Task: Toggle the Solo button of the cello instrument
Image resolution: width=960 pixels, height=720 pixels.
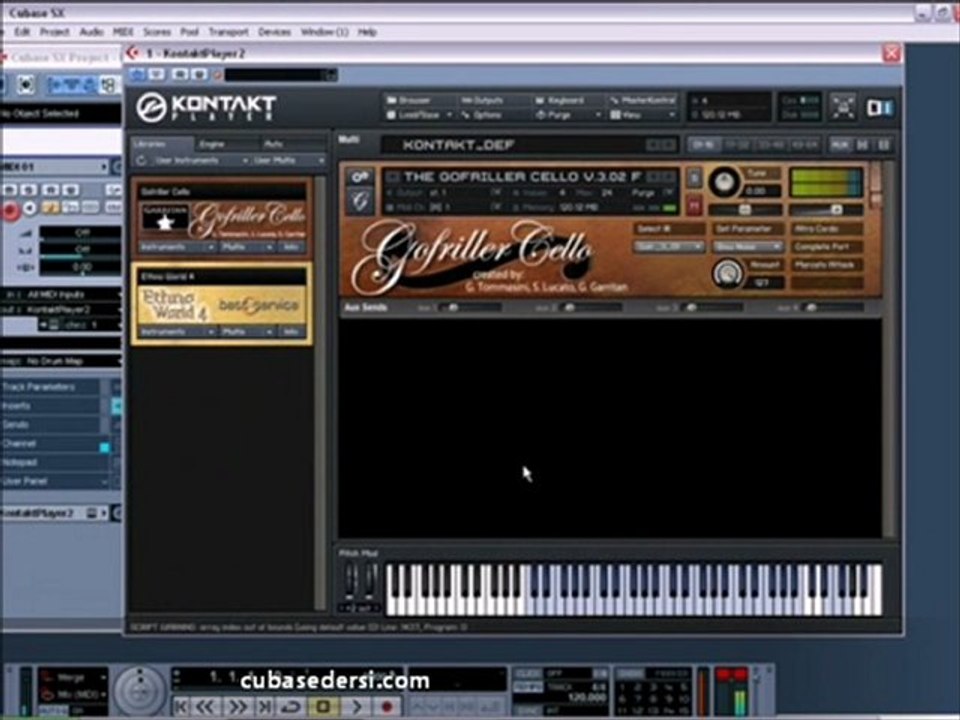Action: click(694, 178)
